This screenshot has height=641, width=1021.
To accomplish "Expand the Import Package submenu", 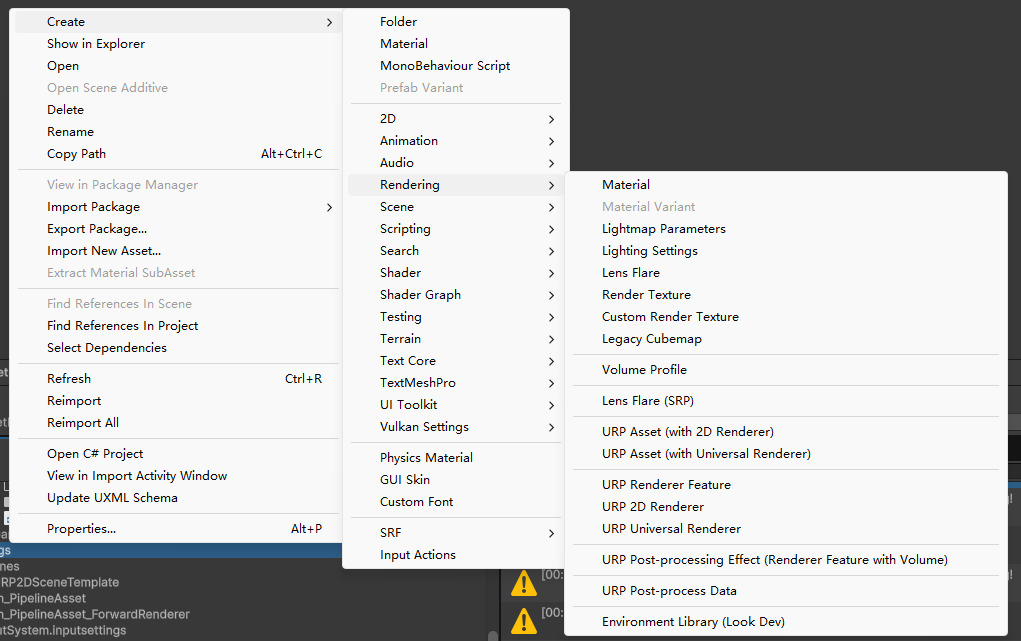I will [x=177, y=207].
